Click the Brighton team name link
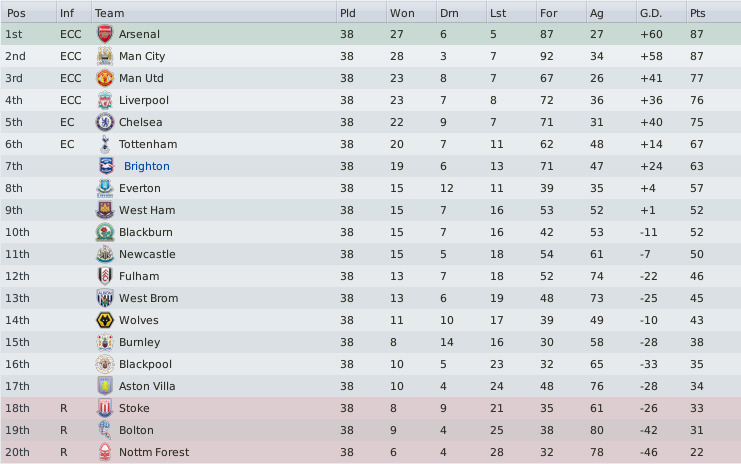Viewport: 741px width, 464px height. 146,166
